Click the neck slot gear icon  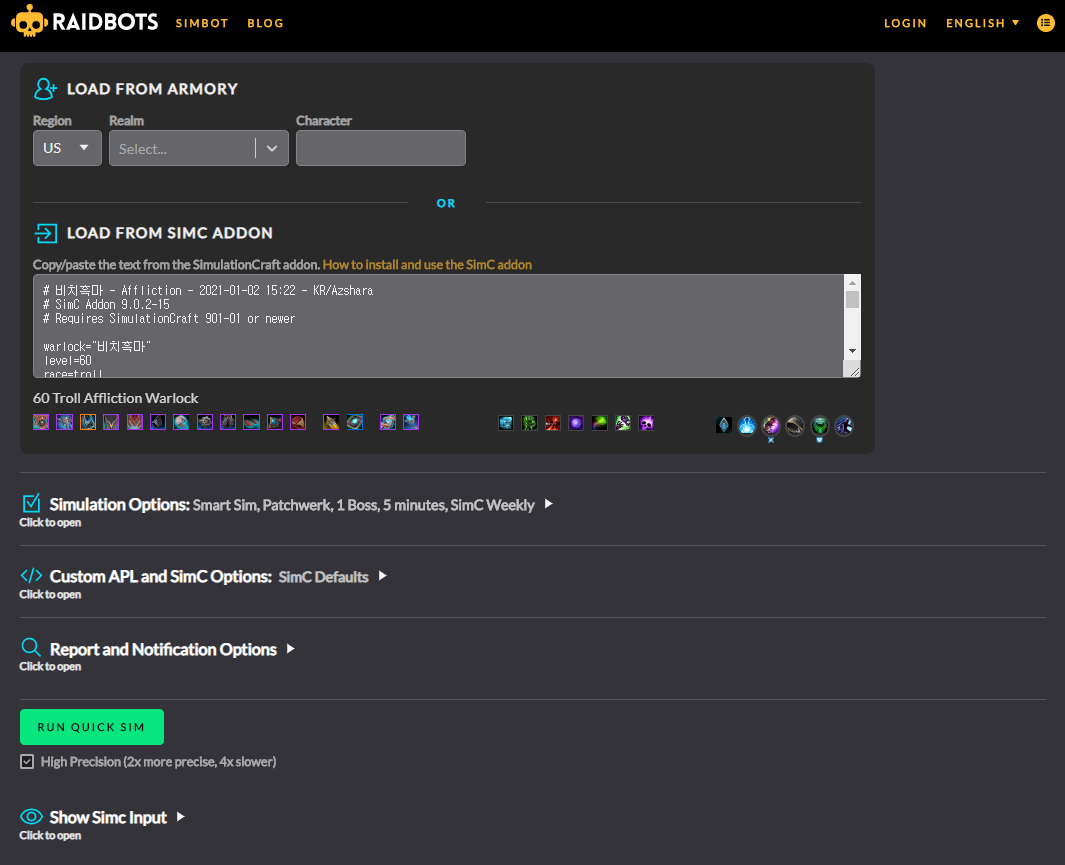[x=65, y=422]
